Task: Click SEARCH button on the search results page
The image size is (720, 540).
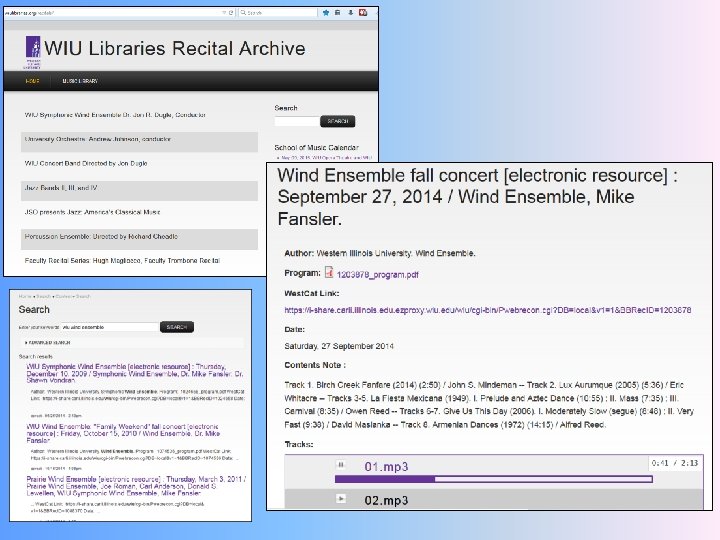Action: [x=177, y=327]
